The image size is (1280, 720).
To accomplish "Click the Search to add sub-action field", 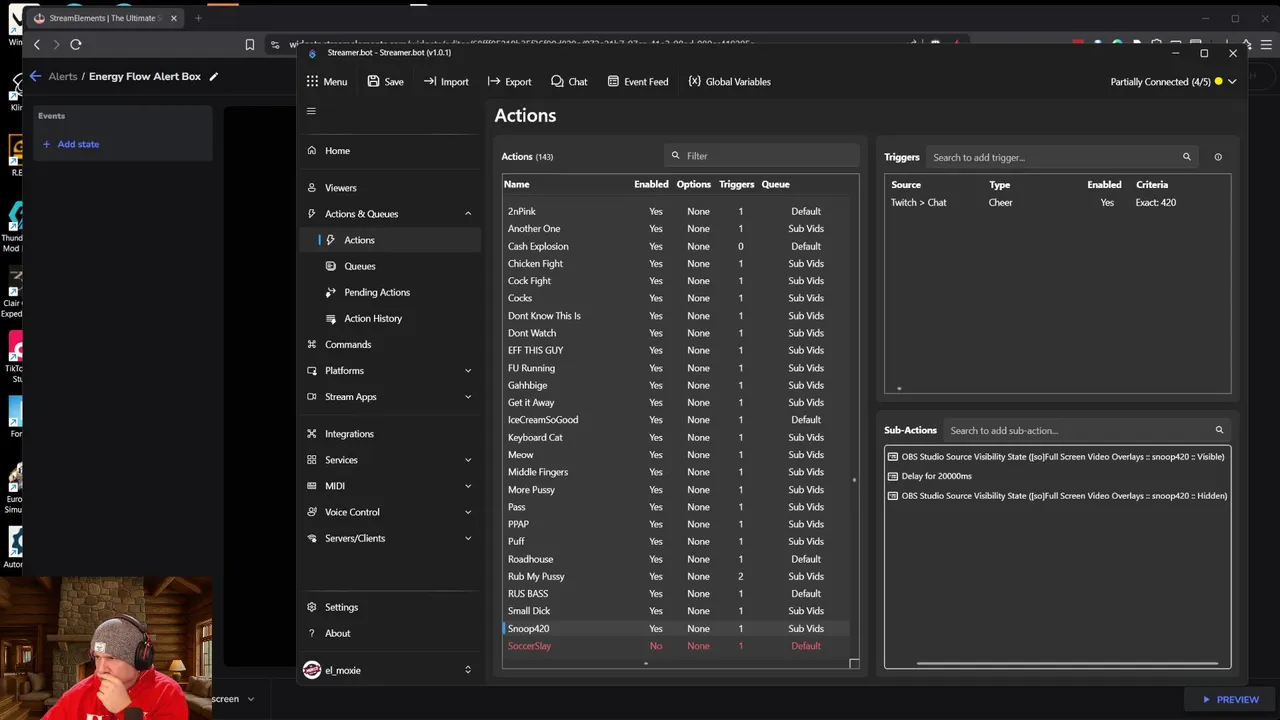I will tap(1087, 431).
